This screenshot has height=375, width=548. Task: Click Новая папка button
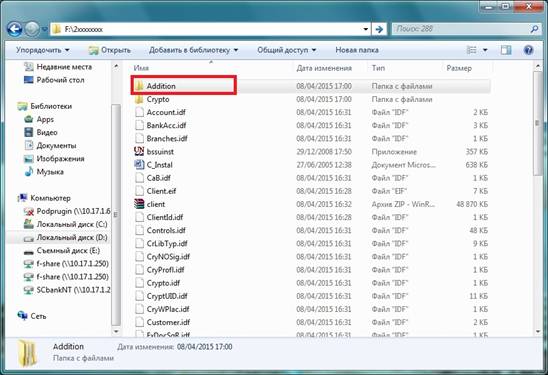pos(357,50)
